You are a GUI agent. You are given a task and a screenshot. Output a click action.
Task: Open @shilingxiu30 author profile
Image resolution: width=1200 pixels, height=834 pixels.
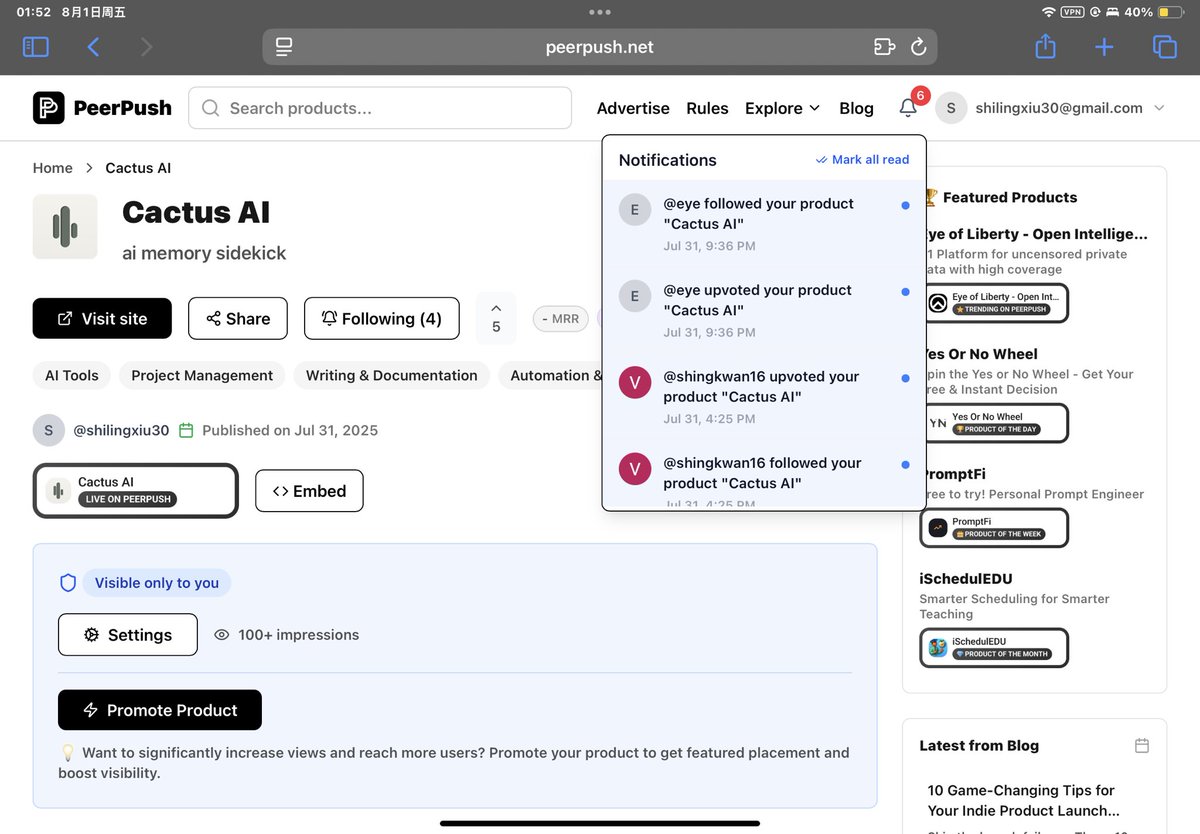pos(121,430)
